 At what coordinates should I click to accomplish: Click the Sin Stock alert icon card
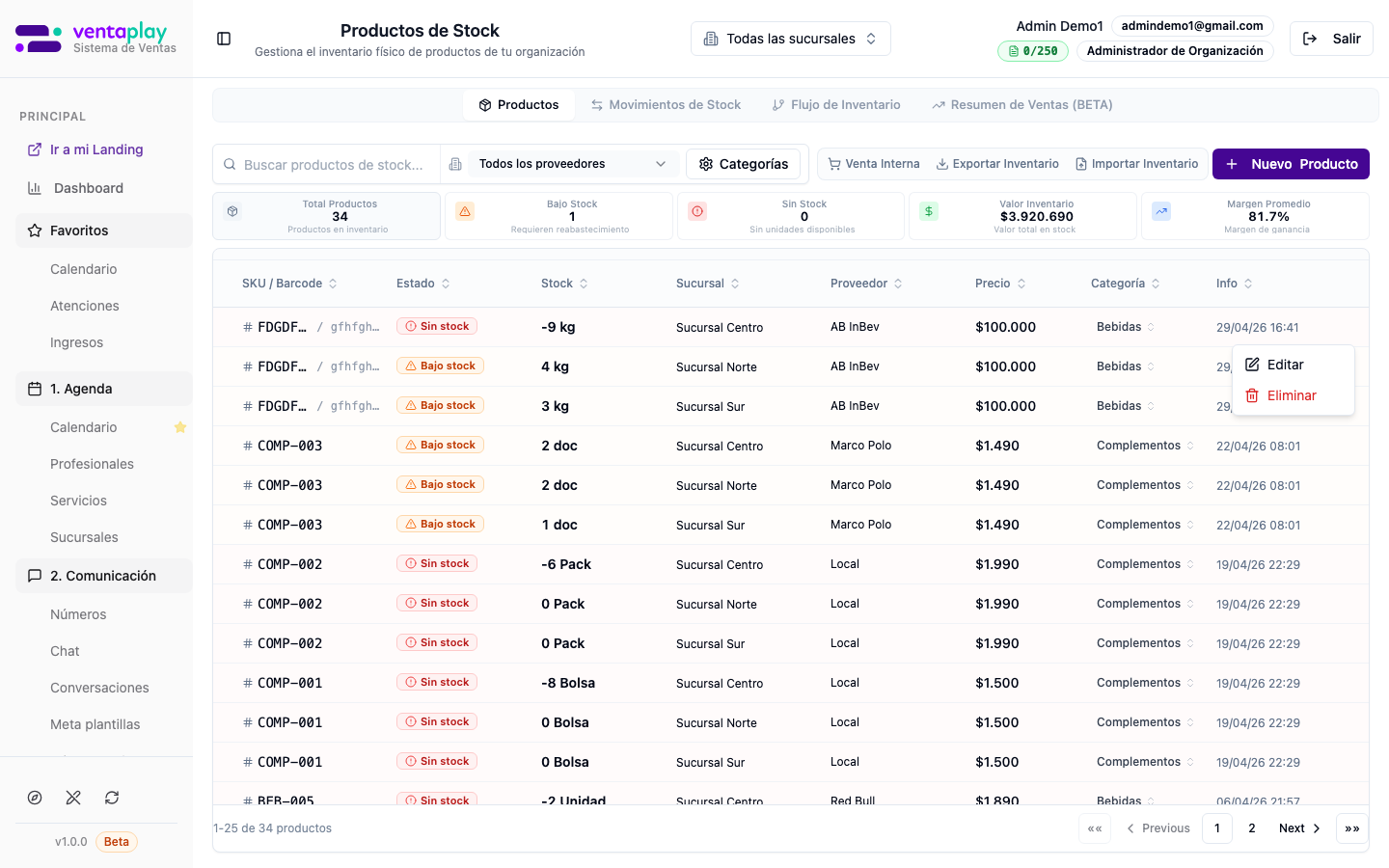click(x=697, y=211)
